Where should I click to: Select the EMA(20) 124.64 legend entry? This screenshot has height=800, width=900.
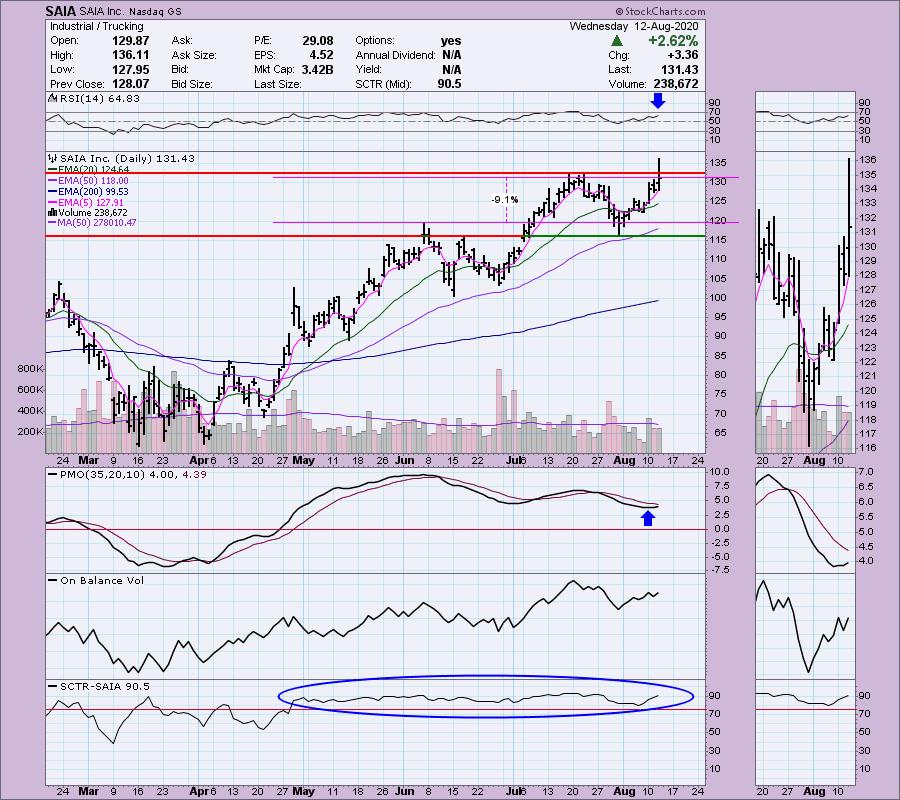89,169
